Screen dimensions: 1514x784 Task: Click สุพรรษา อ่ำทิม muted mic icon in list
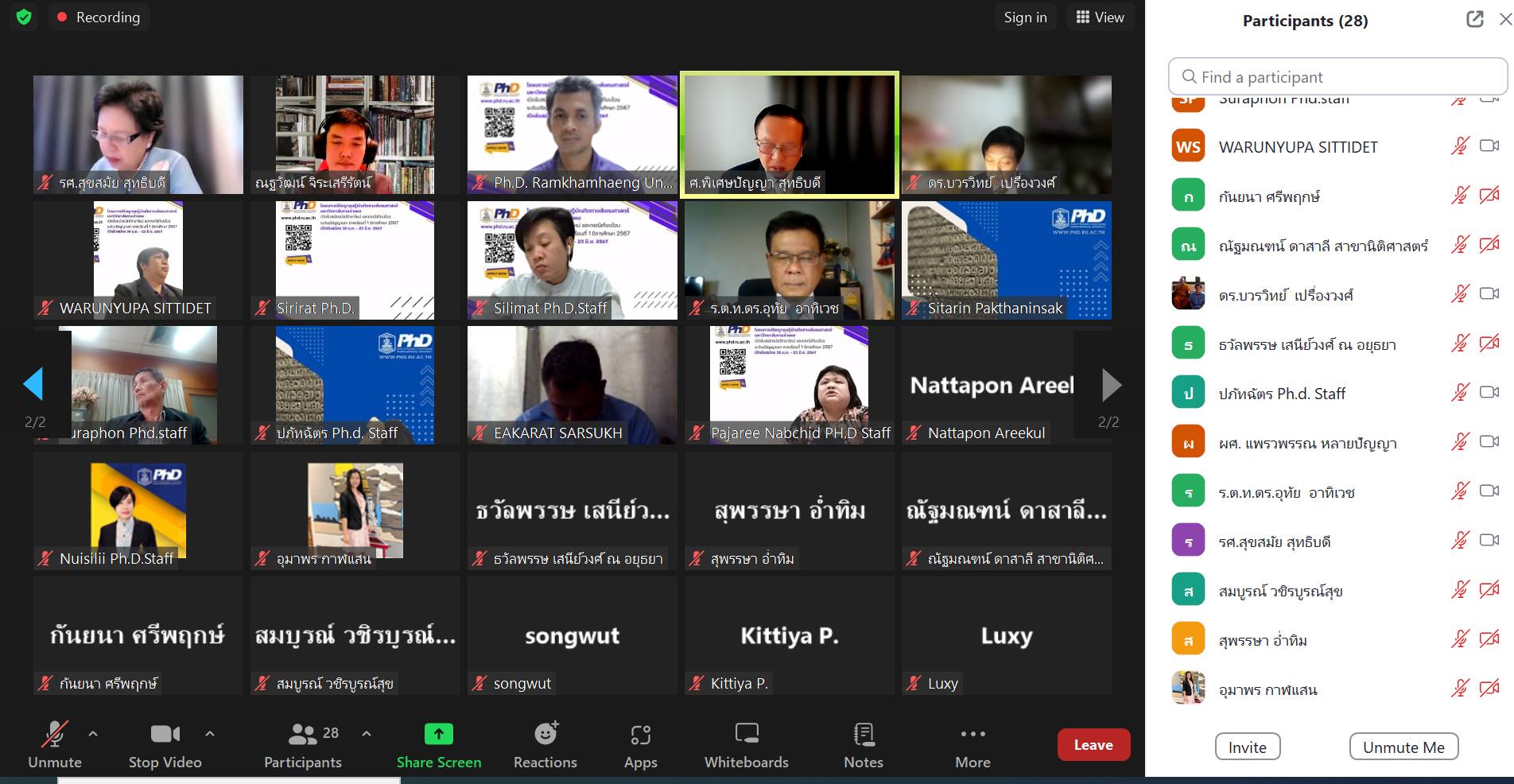pos(1460,639)
